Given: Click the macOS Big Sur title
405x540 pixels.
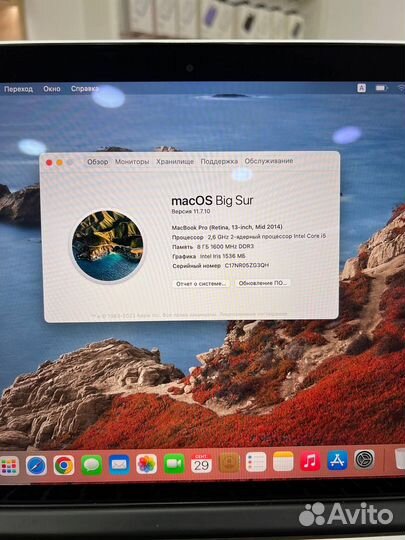Looking at the screenshot, I should tap(212, 201).
